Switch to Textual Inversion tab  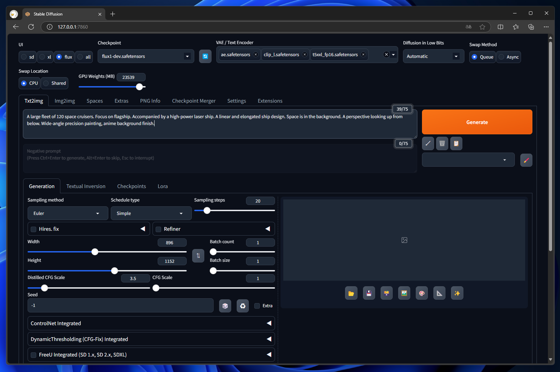point(86,186)
